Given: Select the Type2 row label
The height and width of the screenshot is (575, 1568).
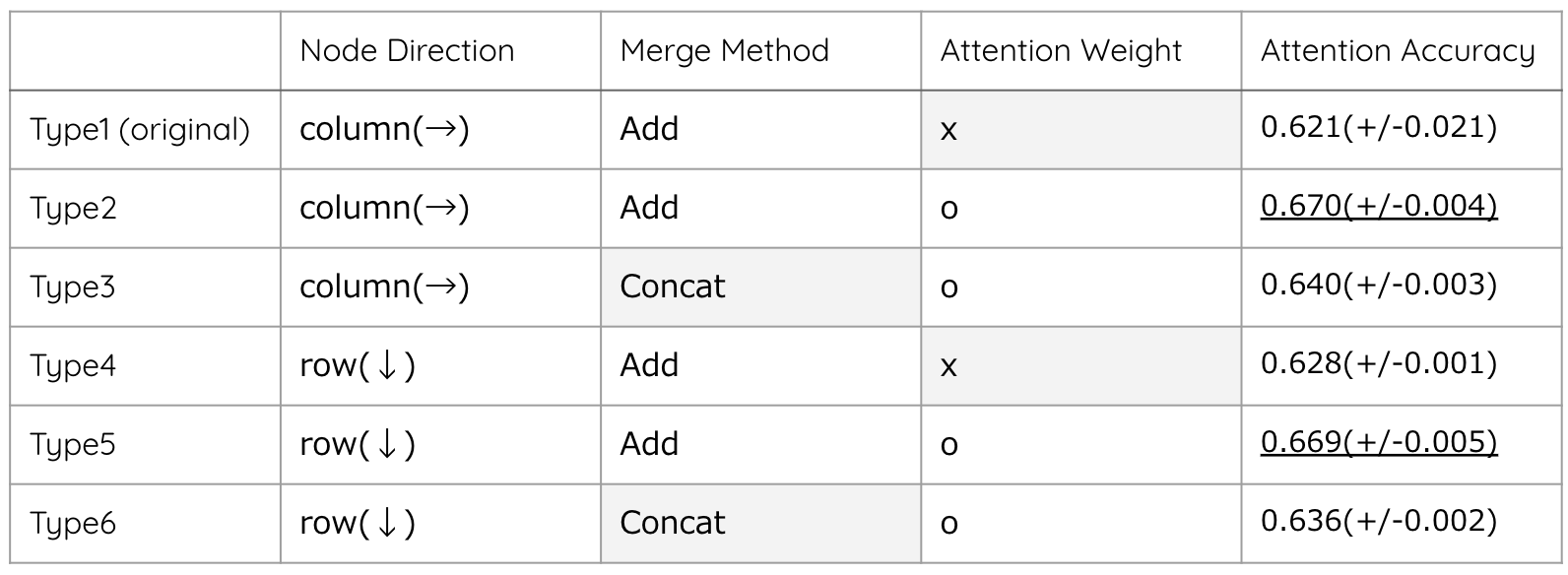Looking at the screenshot, I should [x=73, y=208].
